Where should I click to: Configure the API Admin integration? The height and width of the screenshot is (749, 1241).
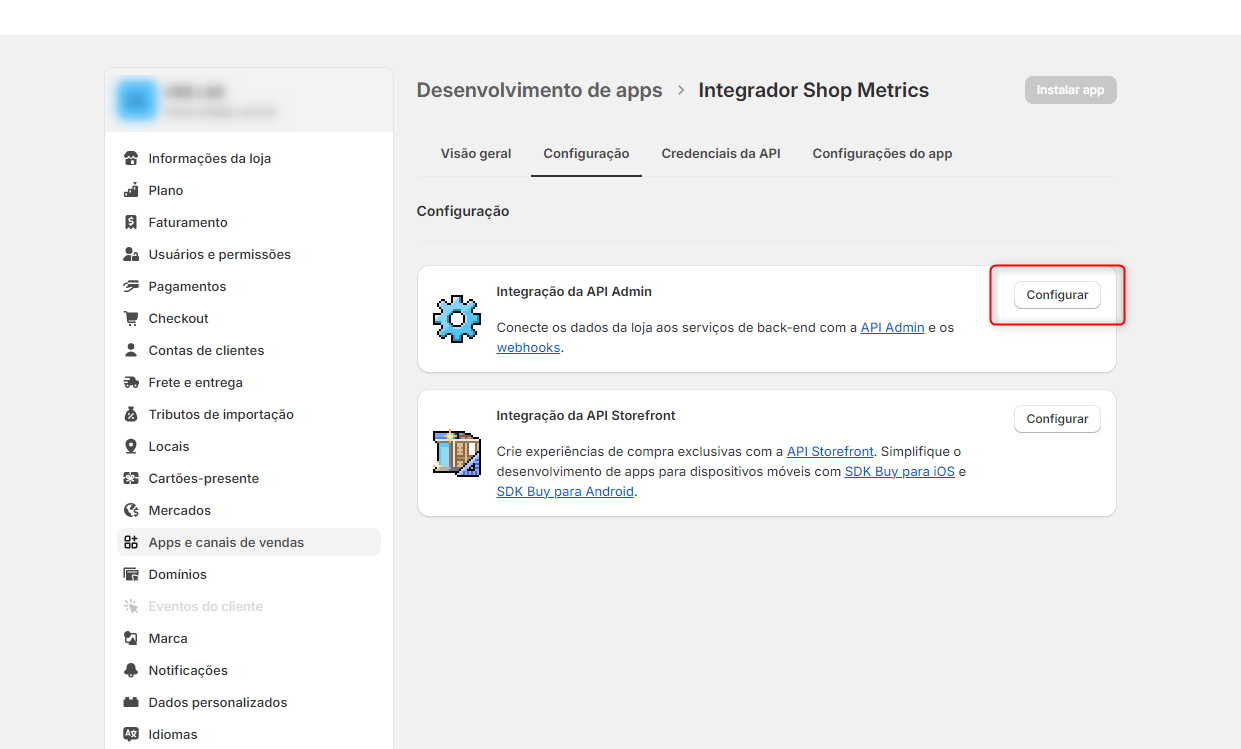1057,295
